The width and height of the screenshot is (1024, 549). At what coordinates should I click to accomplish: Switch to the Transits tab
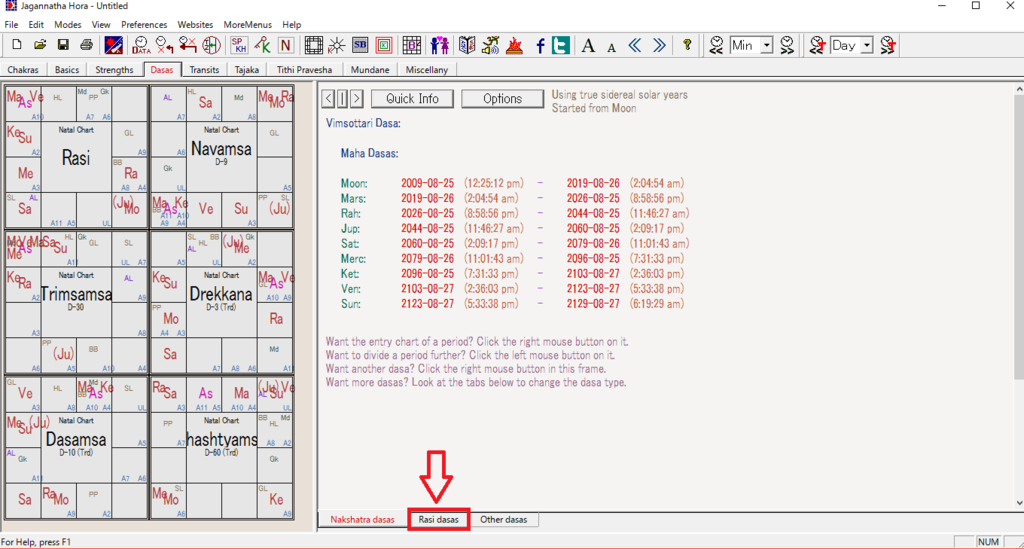point(204,69)
